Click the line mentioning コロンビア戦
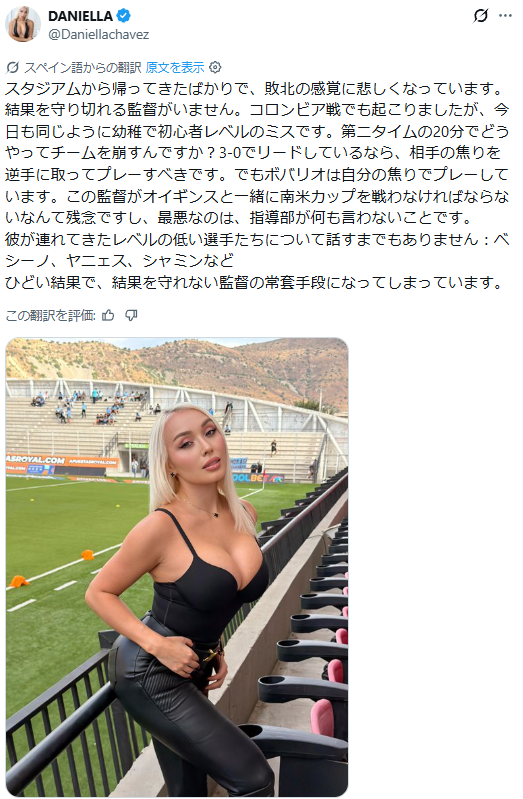This screenshot has height=799, width=523. (257, 110)
